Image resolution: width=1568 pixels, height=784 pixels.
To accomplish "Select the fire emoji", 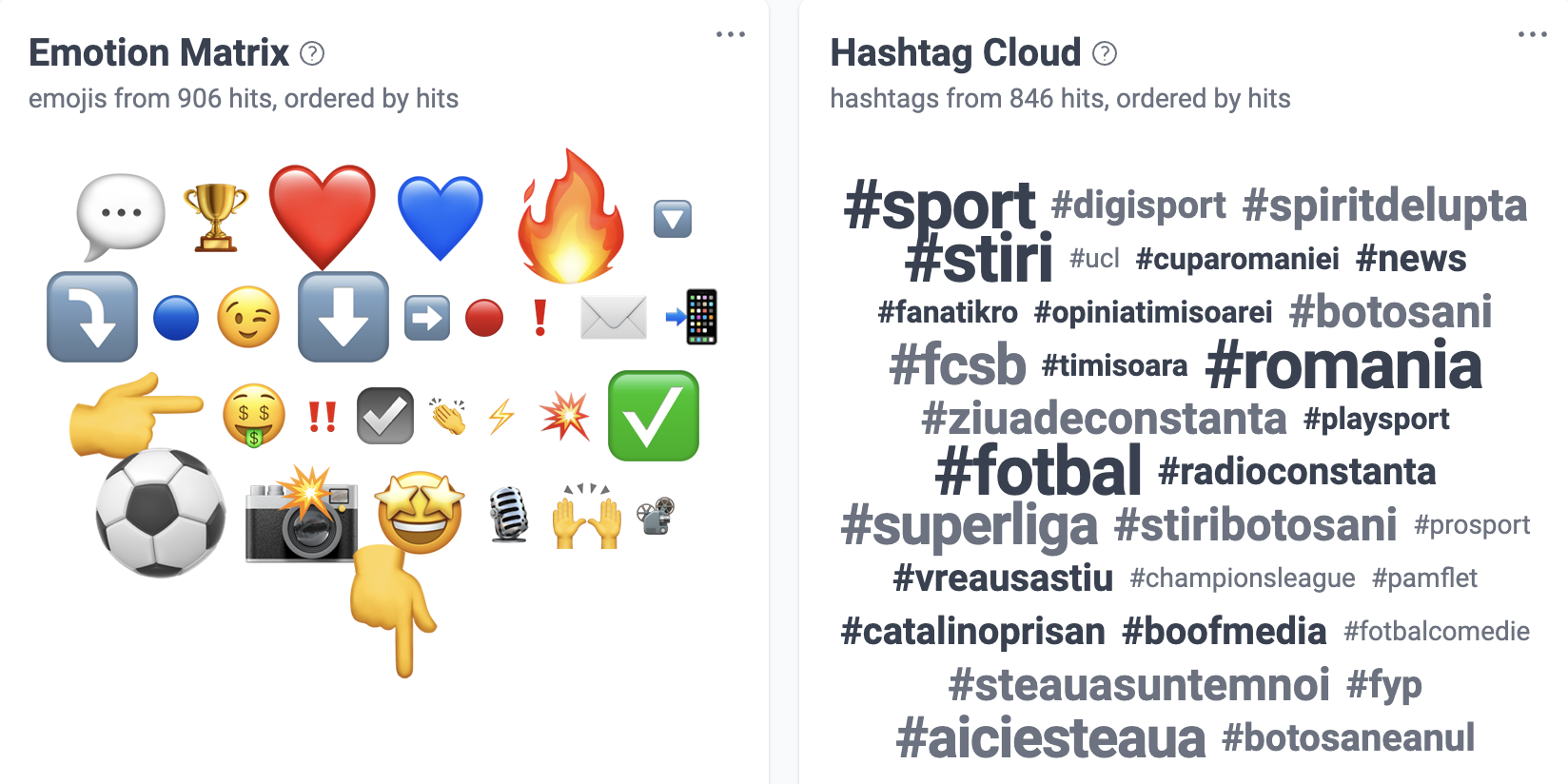I will point(571,219).
